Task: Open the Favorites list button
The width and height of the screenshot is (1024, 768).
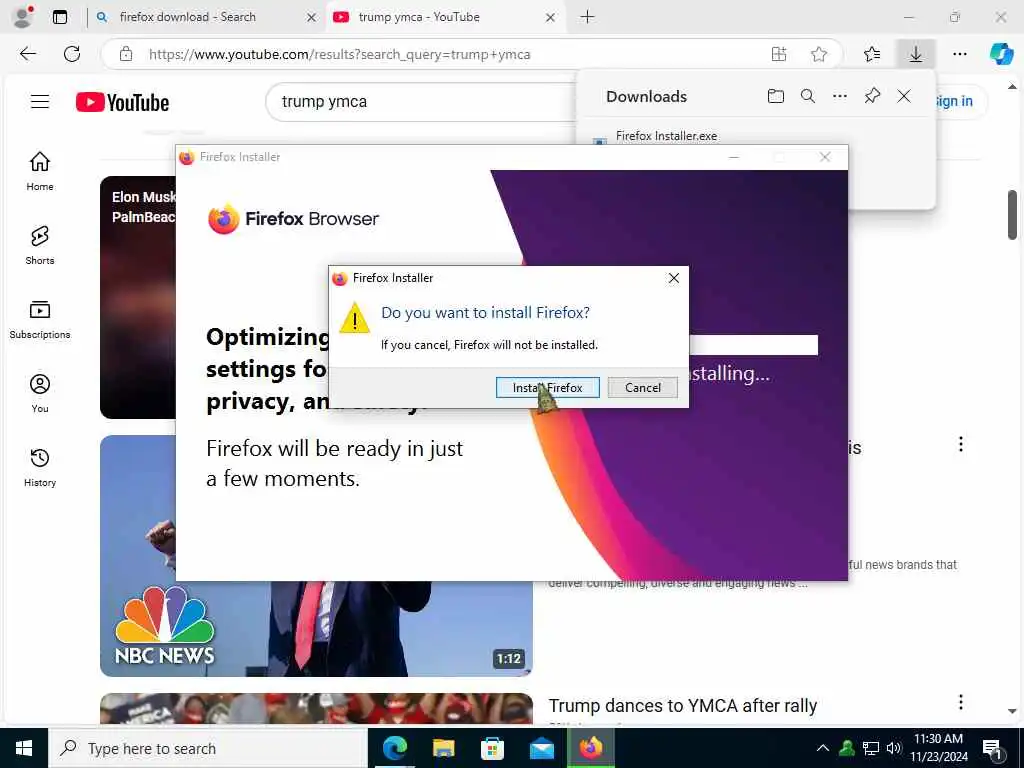Action: pyautogui.click(x=872, y=54)
